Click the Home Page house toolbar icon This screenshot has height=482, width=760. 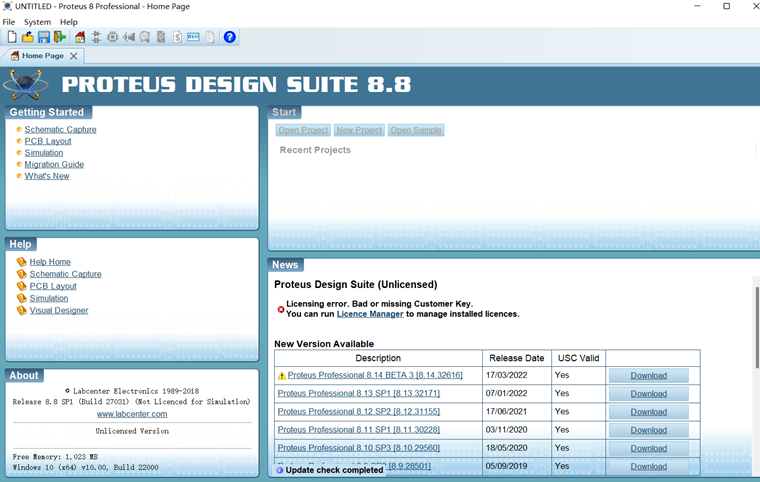(80, 37)
